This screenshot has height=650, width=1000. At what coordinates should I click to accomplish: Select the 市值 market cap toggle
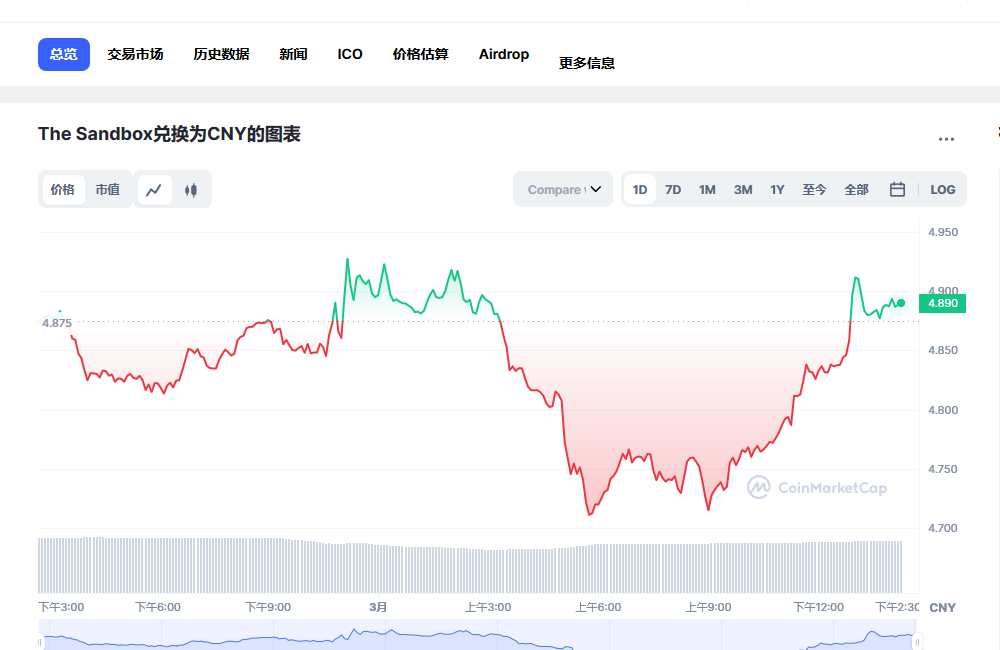[x=108, y=190]
